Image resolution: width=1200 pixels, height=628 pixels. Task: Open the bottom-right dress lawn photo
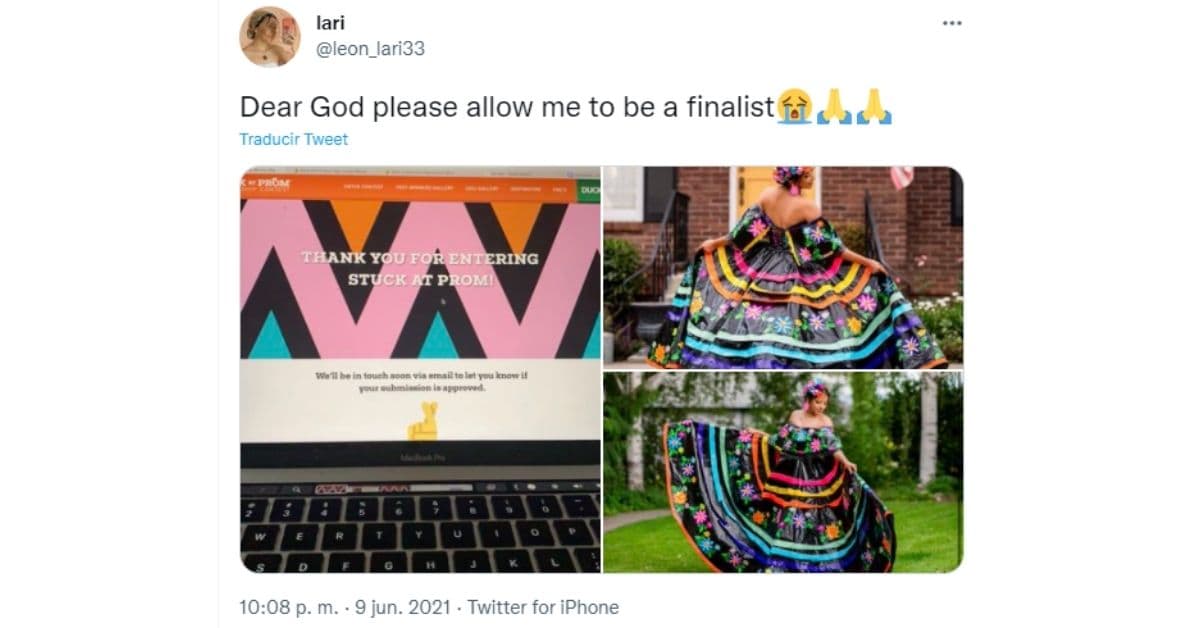783,472
